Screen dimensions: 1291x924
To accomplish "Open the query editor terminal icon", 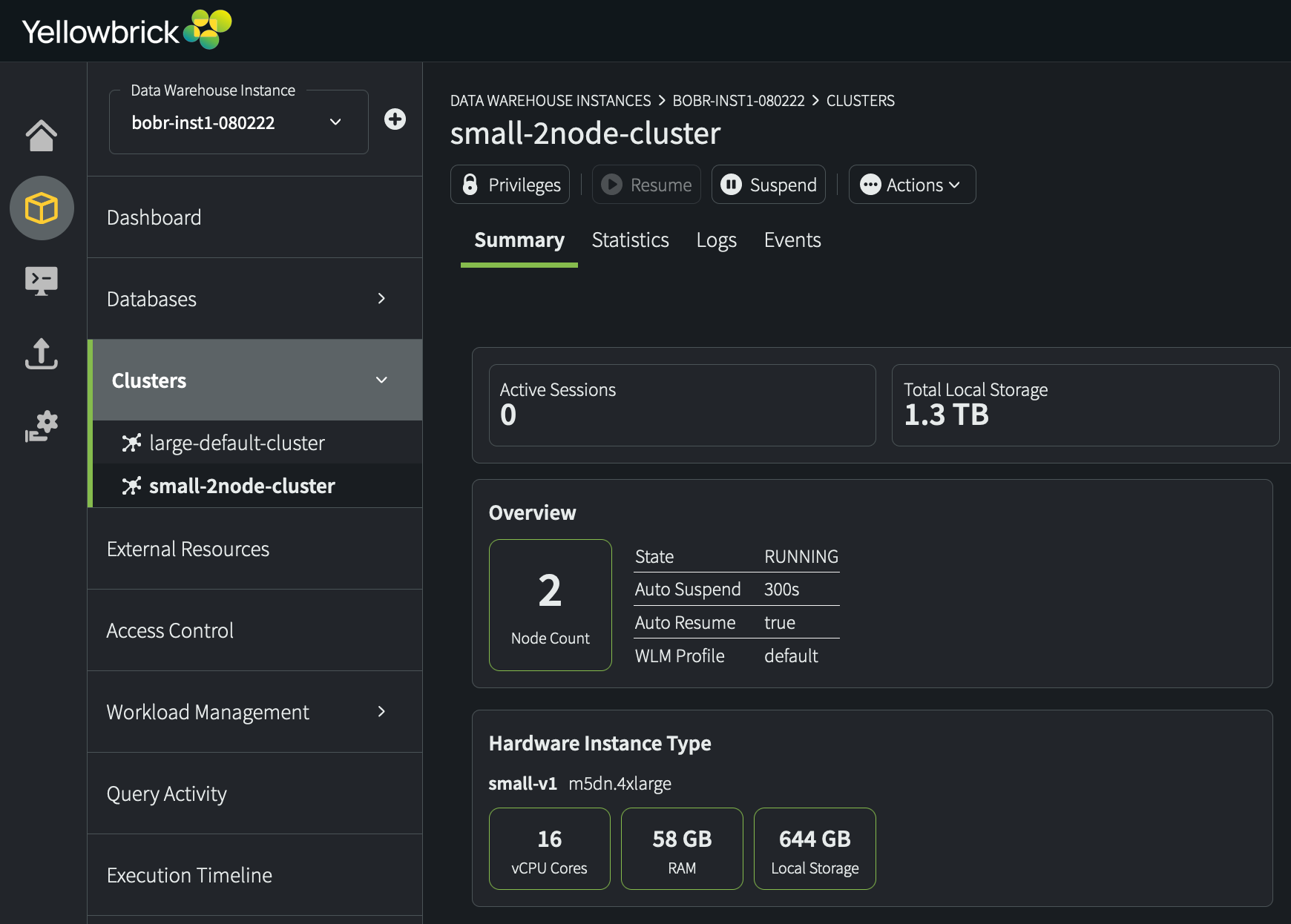I will 42,281.
